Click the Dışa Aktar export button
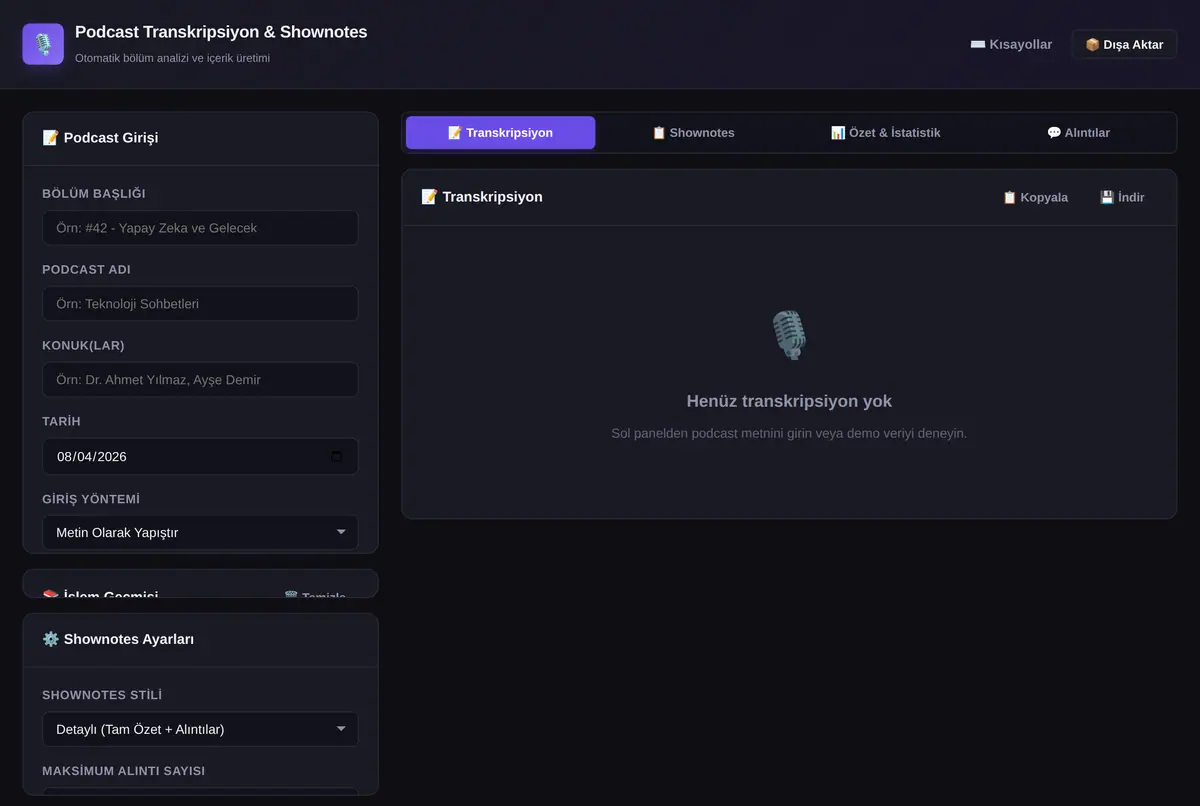 (1124, 44)
